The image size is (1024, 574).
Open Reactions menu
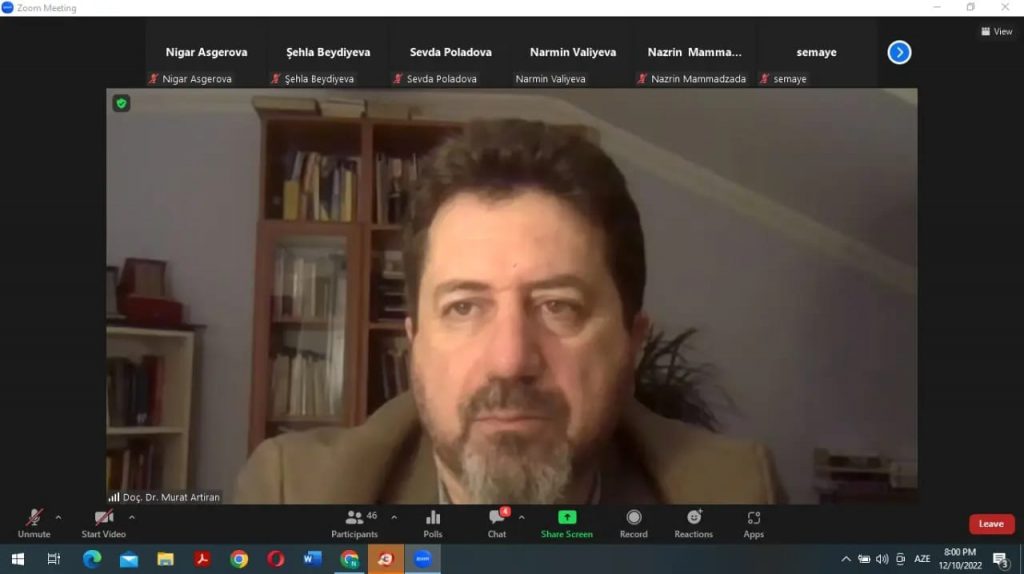coord(694,524)
